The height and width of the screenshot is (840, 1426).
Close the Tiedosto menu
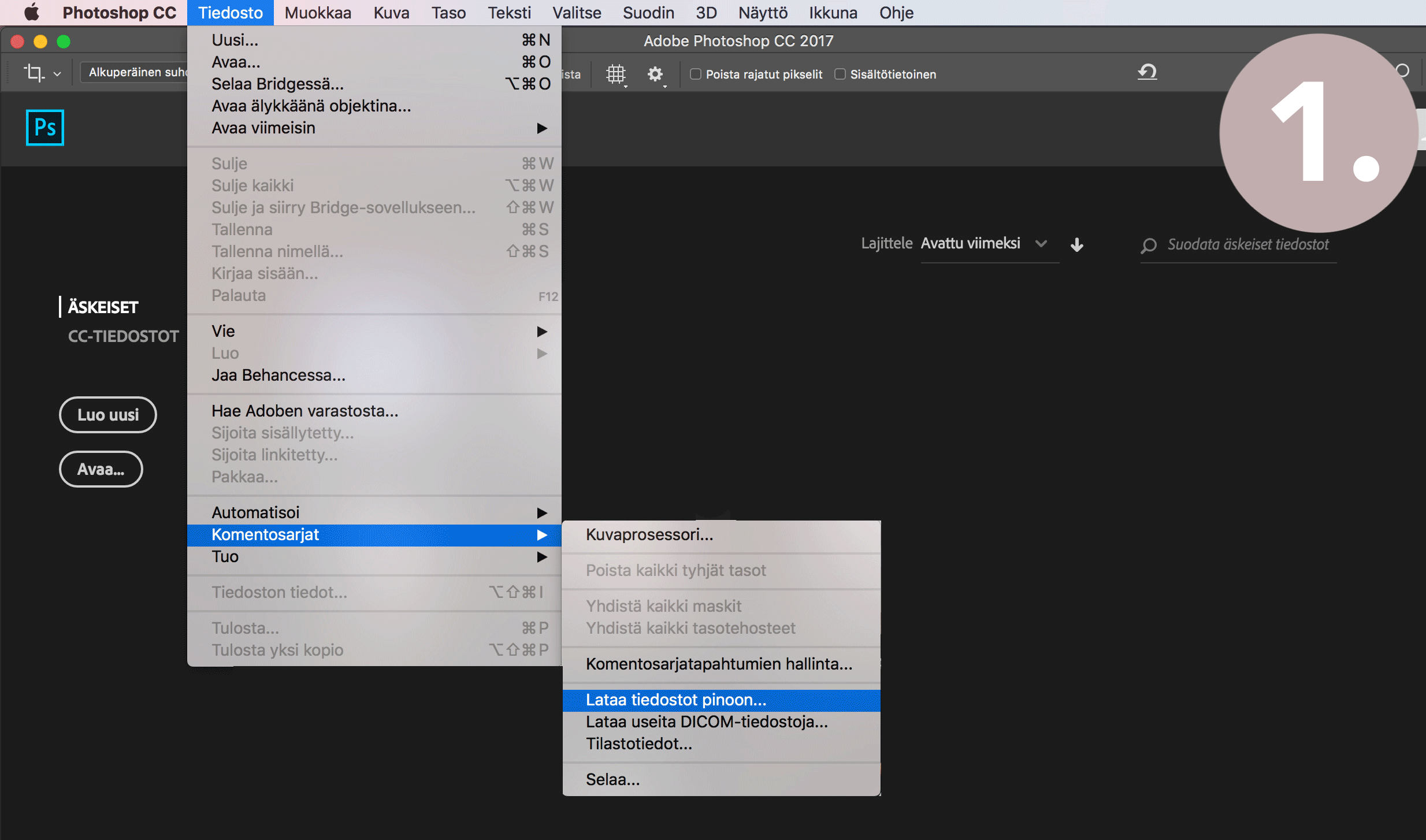(230, 12)
